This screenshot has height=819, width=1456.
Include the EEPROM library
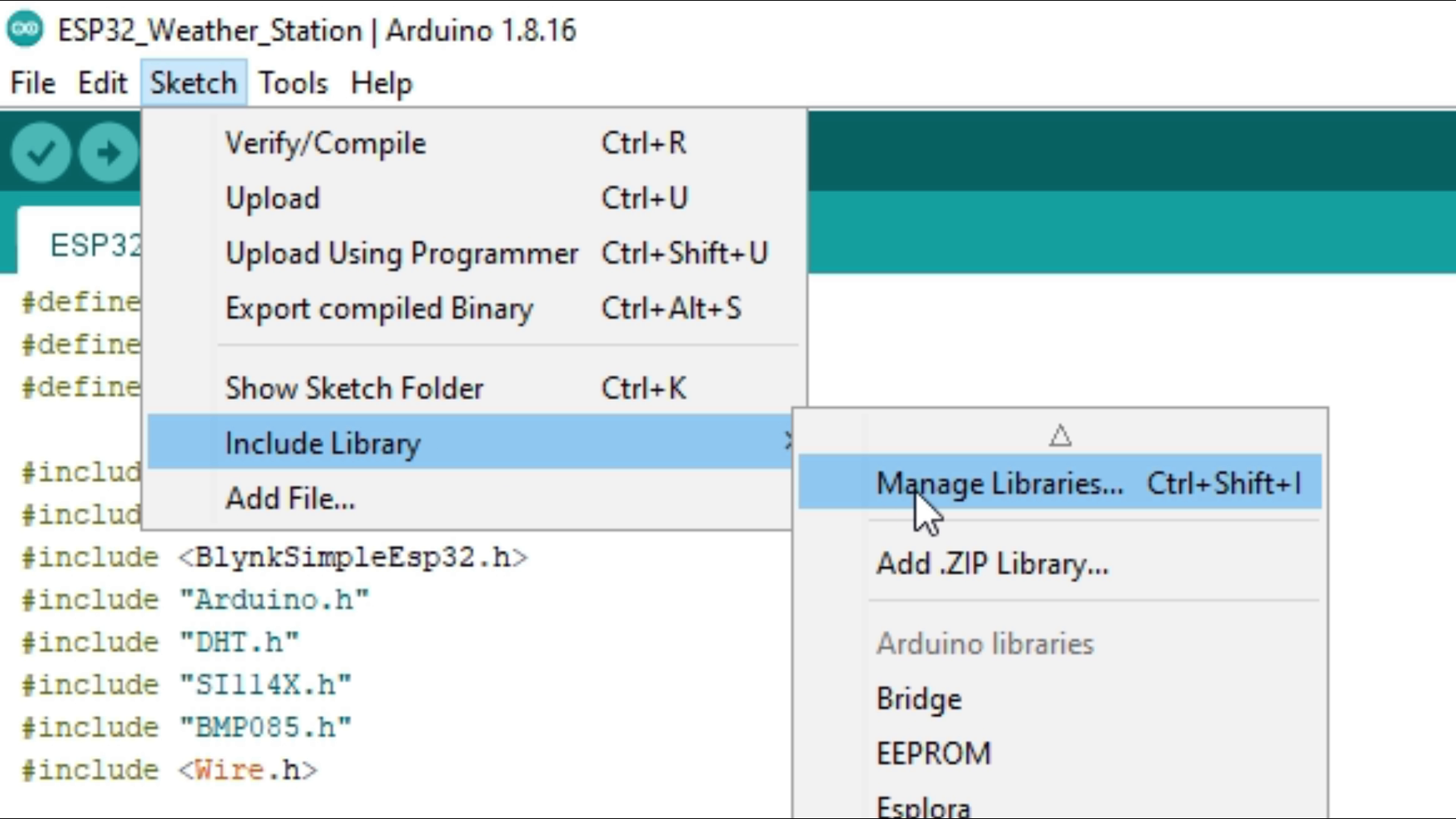point(934,753)
